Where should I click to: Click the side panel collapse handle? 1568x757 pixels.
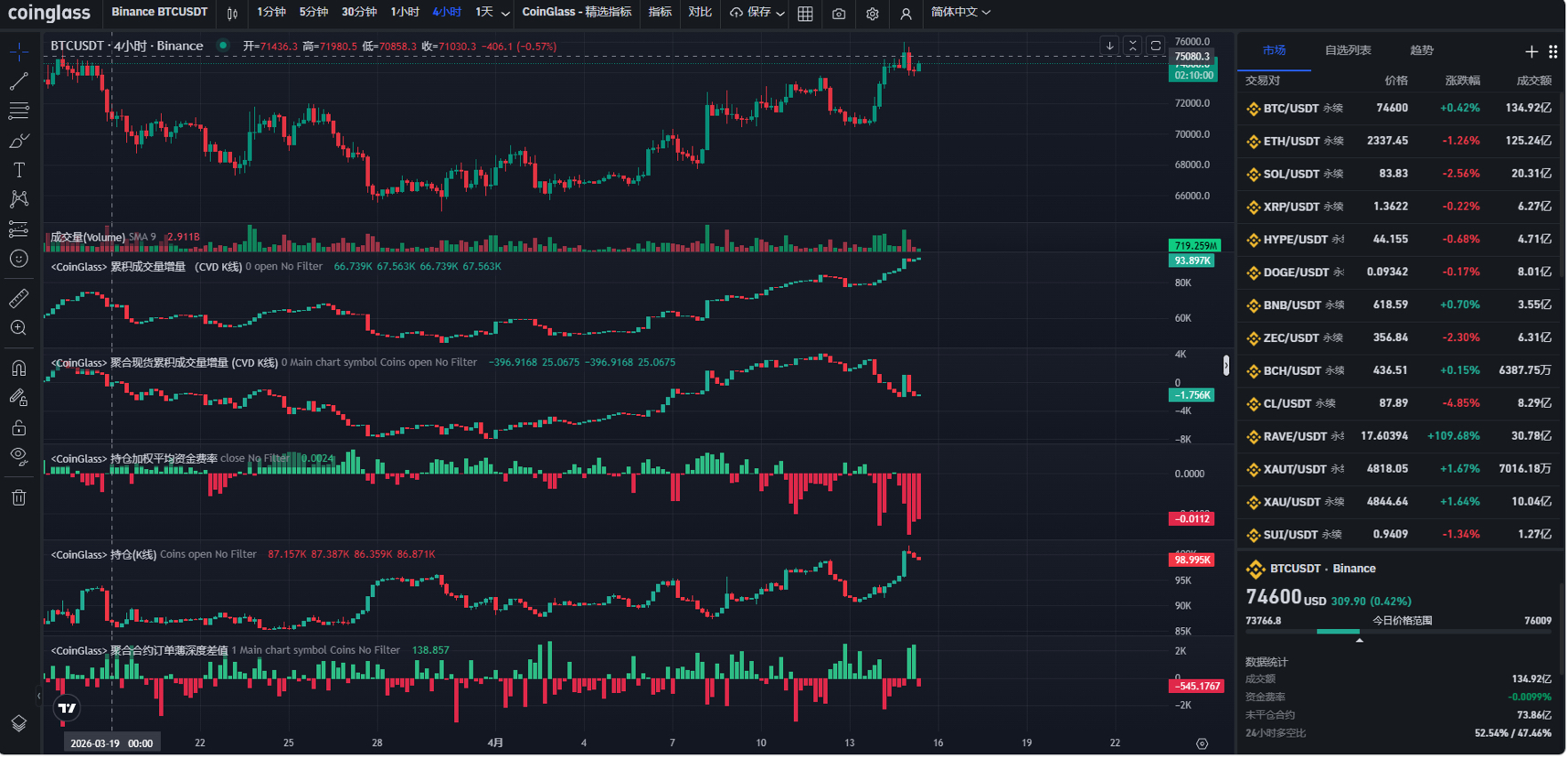1225,366
